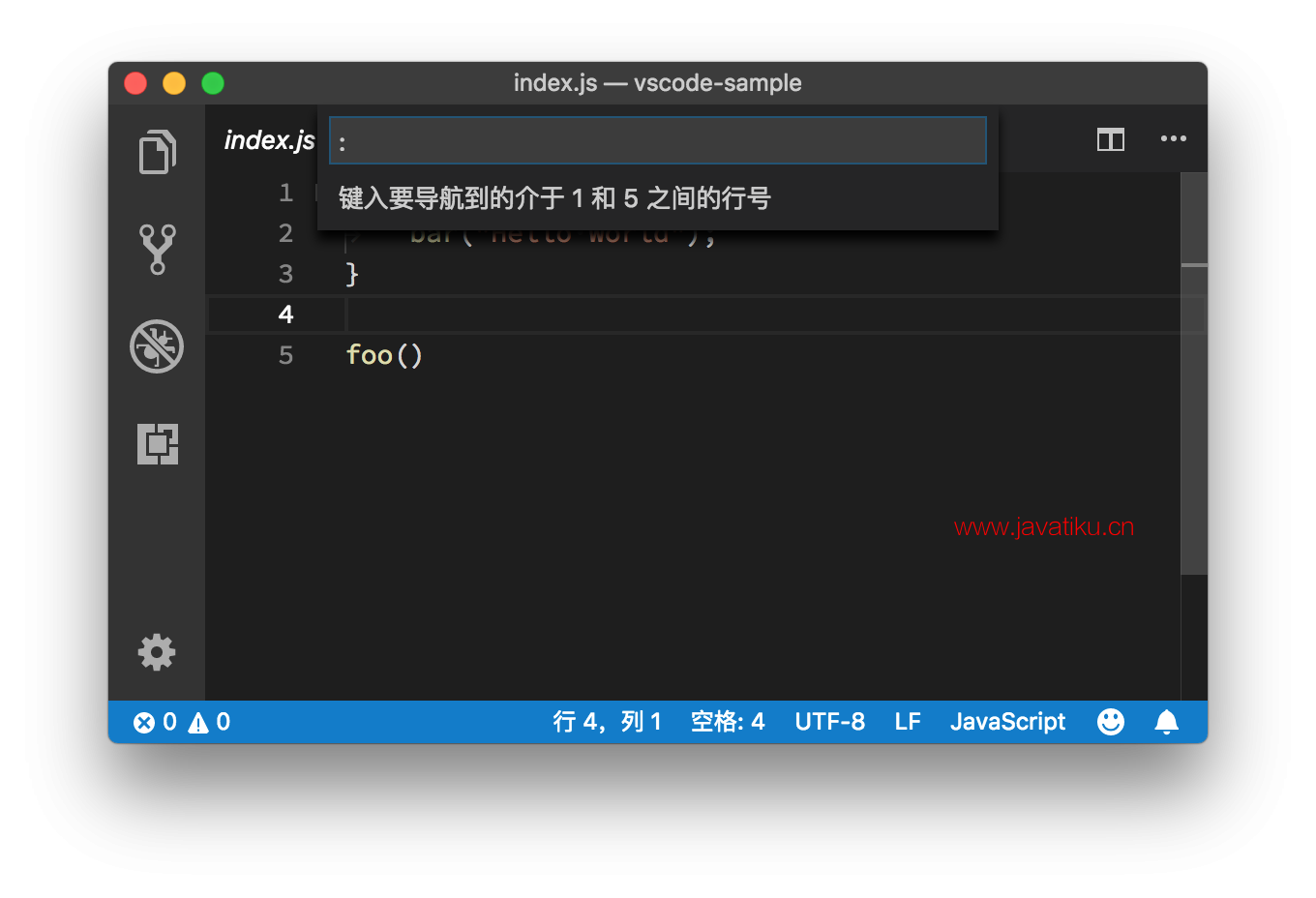
Task: Send feedback via smiley icon
Action: coord(1111,722)
